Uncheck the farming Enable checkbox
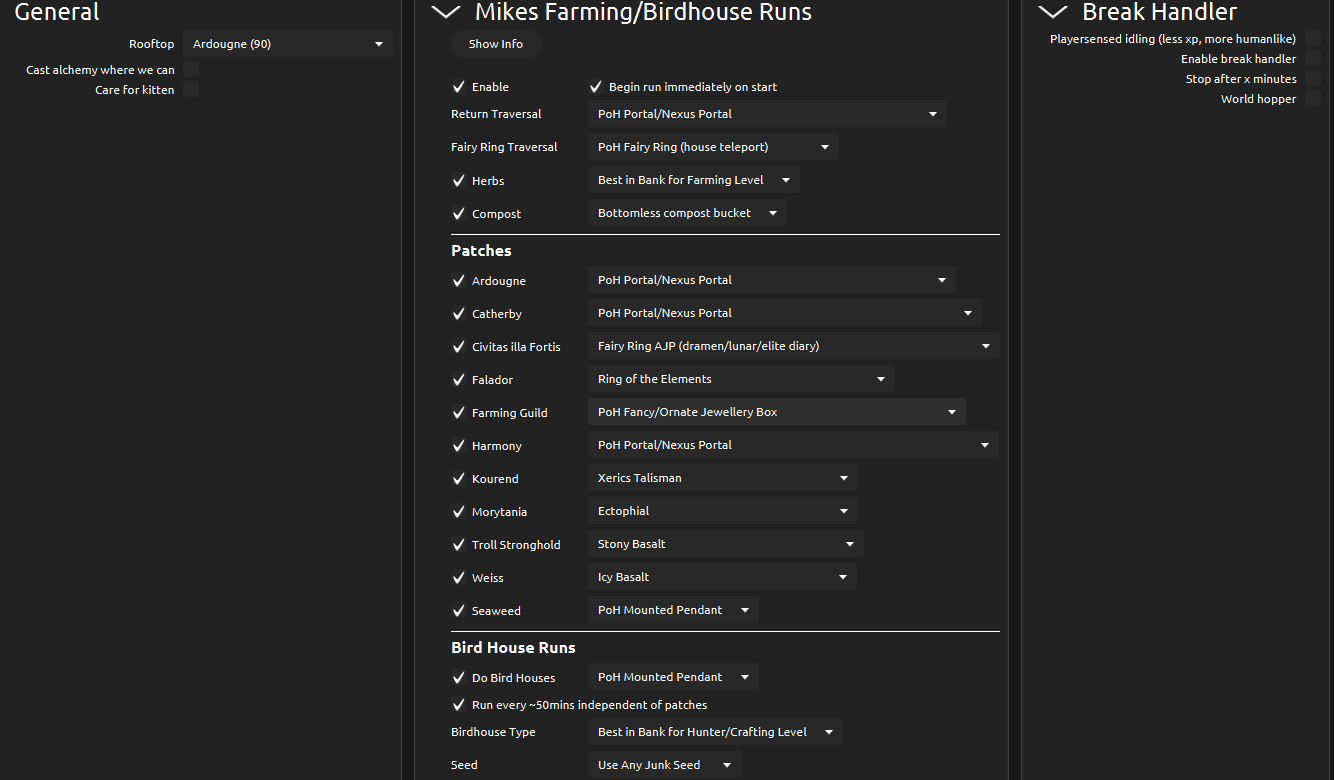 coord(459,87)
